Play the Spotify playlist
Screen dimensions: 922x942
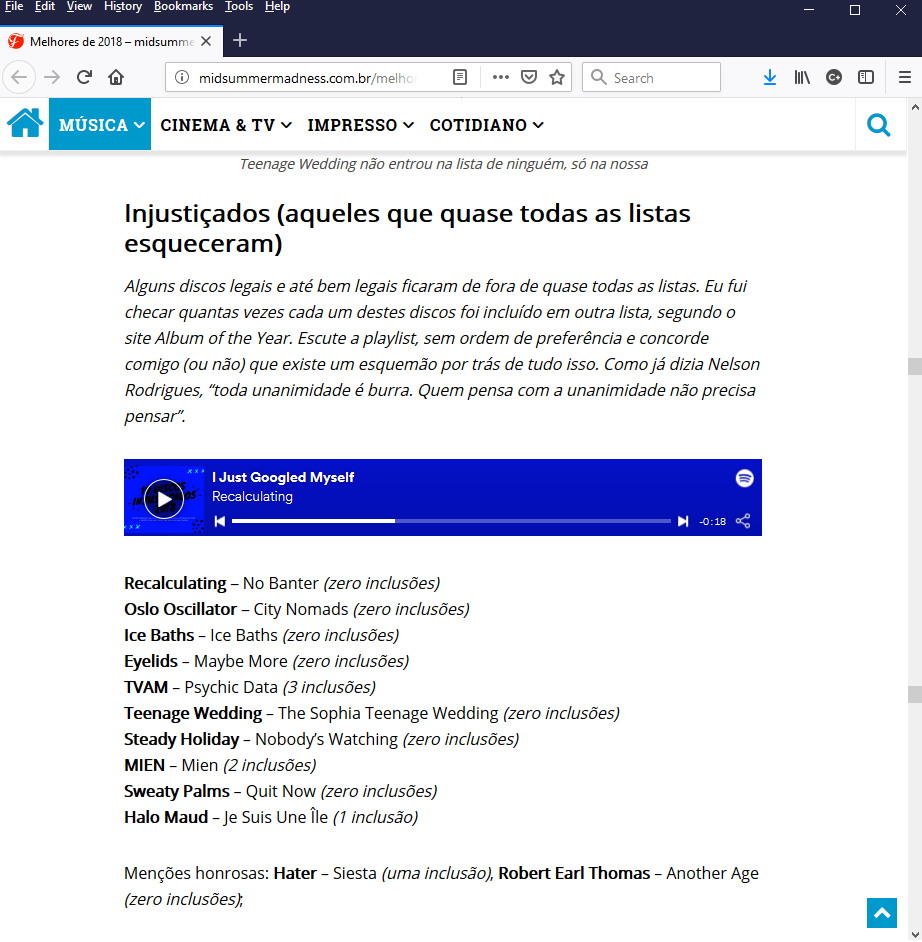[x=164, y=499]
